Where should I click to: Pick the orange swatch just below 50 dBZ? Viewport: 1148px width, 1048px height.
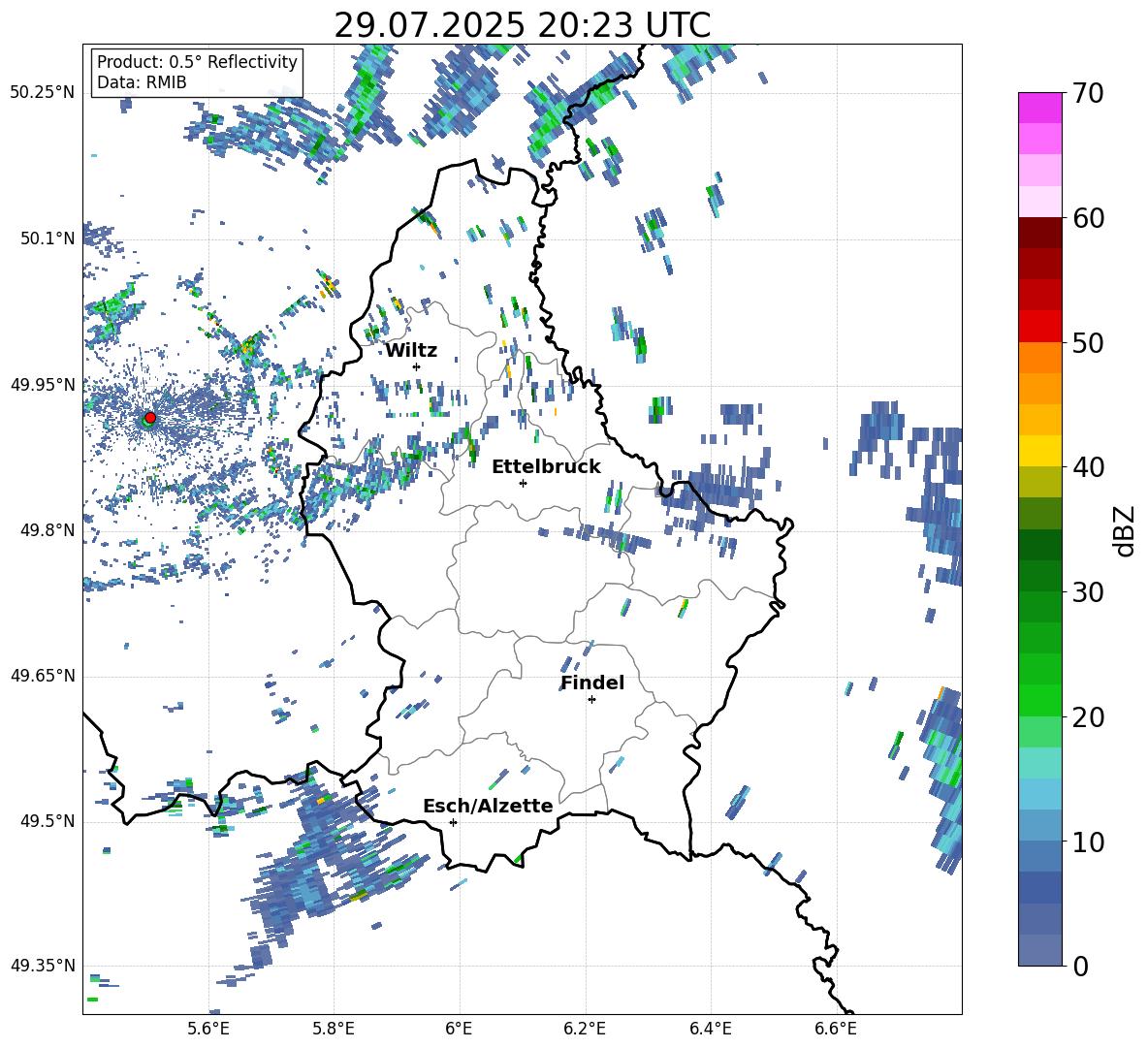[x=1039, y=357]
